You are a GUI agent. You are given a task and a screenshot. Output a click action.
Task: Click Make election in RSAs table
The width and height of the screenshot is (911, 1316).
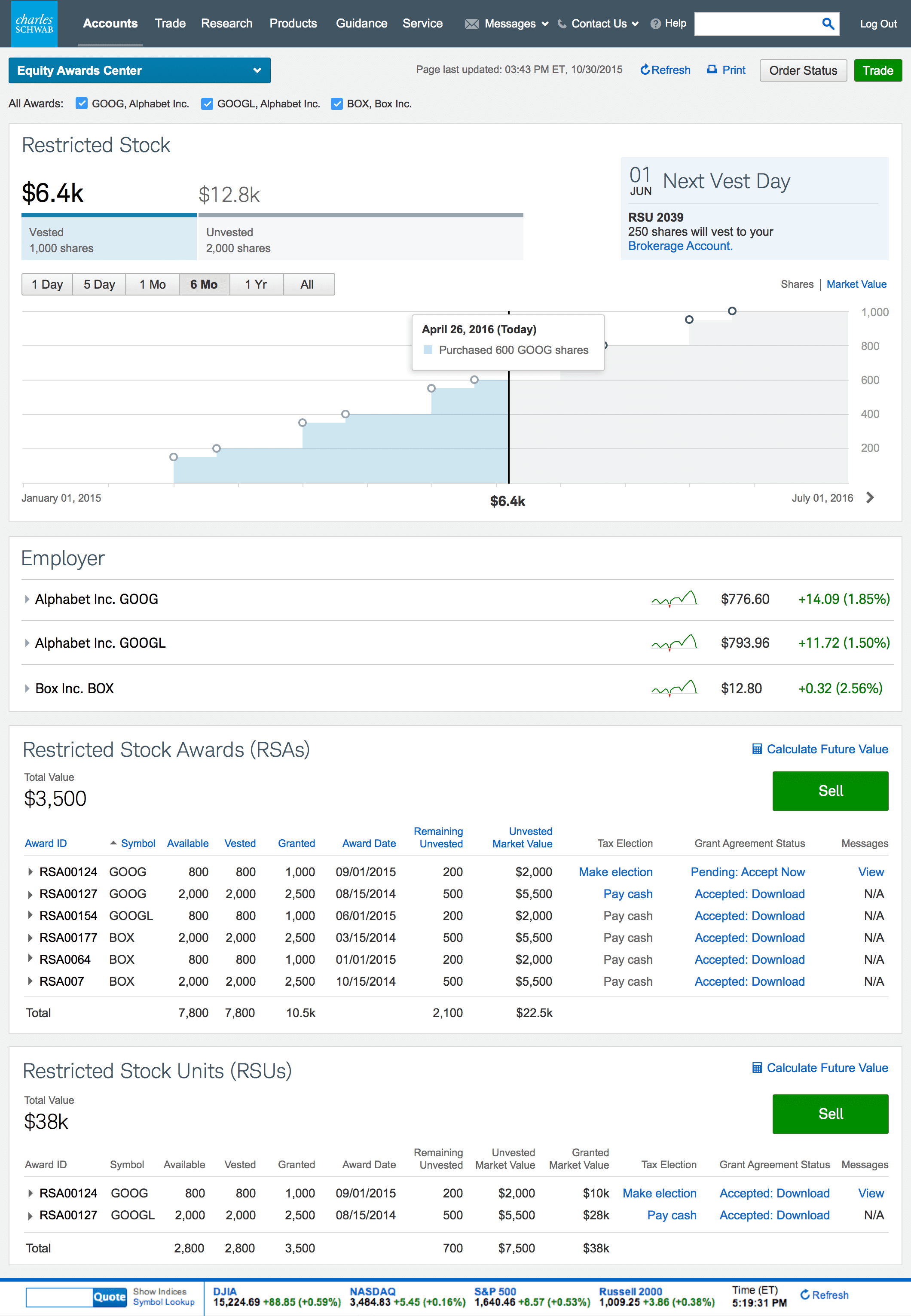(x=615, y=871)
